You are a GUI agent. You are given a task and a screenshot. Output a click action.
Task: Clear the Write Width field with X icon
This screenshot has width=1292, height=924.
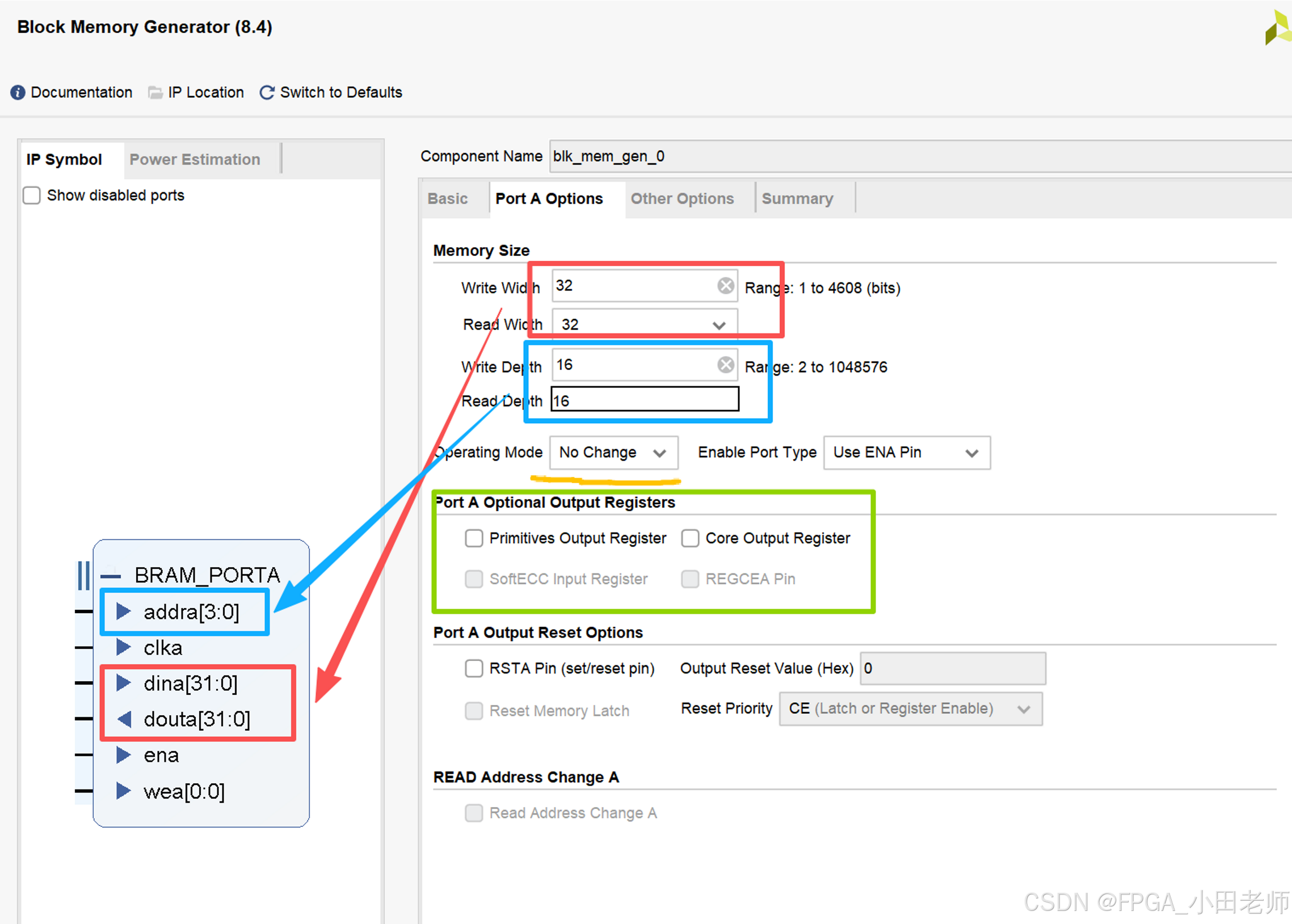(725, 286)
